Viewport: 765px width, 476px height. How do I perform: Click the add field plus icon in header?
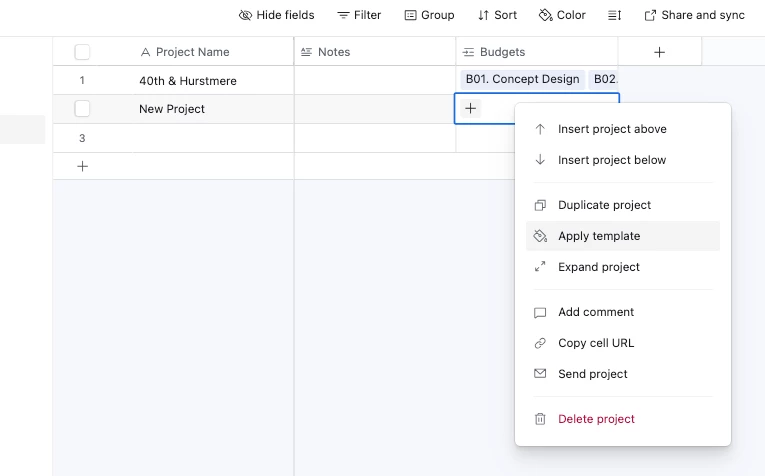point(659,52)
